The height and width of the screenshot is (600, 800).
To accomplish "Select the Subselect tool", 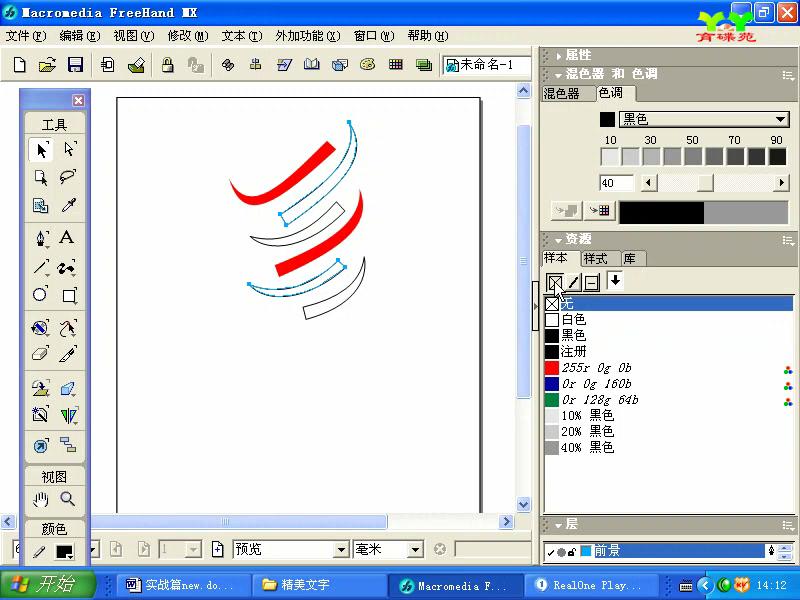I will tap(68, 149).
